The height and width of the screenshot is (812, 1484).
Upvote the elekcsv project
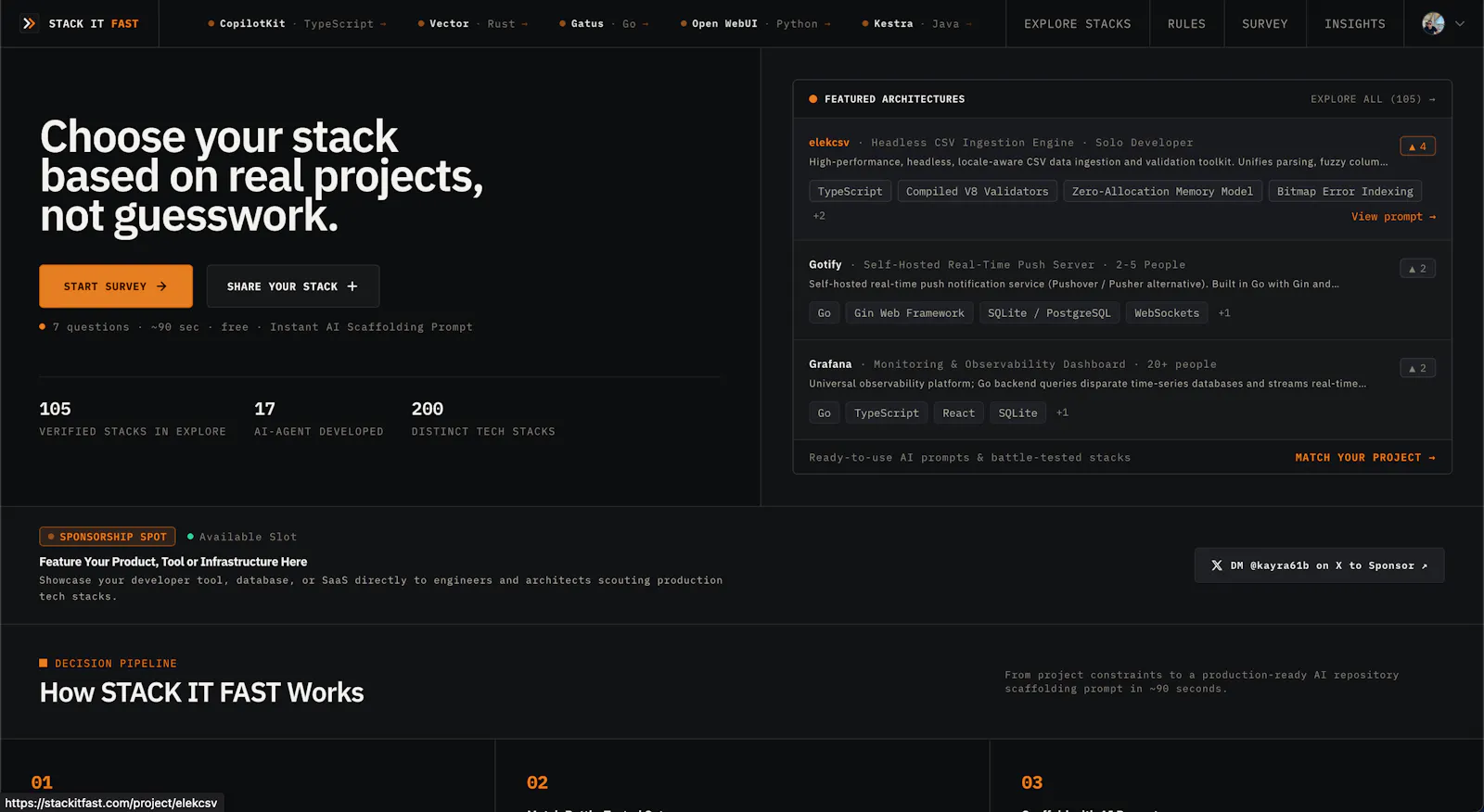pyautogui.click(x=1417, y=146)
